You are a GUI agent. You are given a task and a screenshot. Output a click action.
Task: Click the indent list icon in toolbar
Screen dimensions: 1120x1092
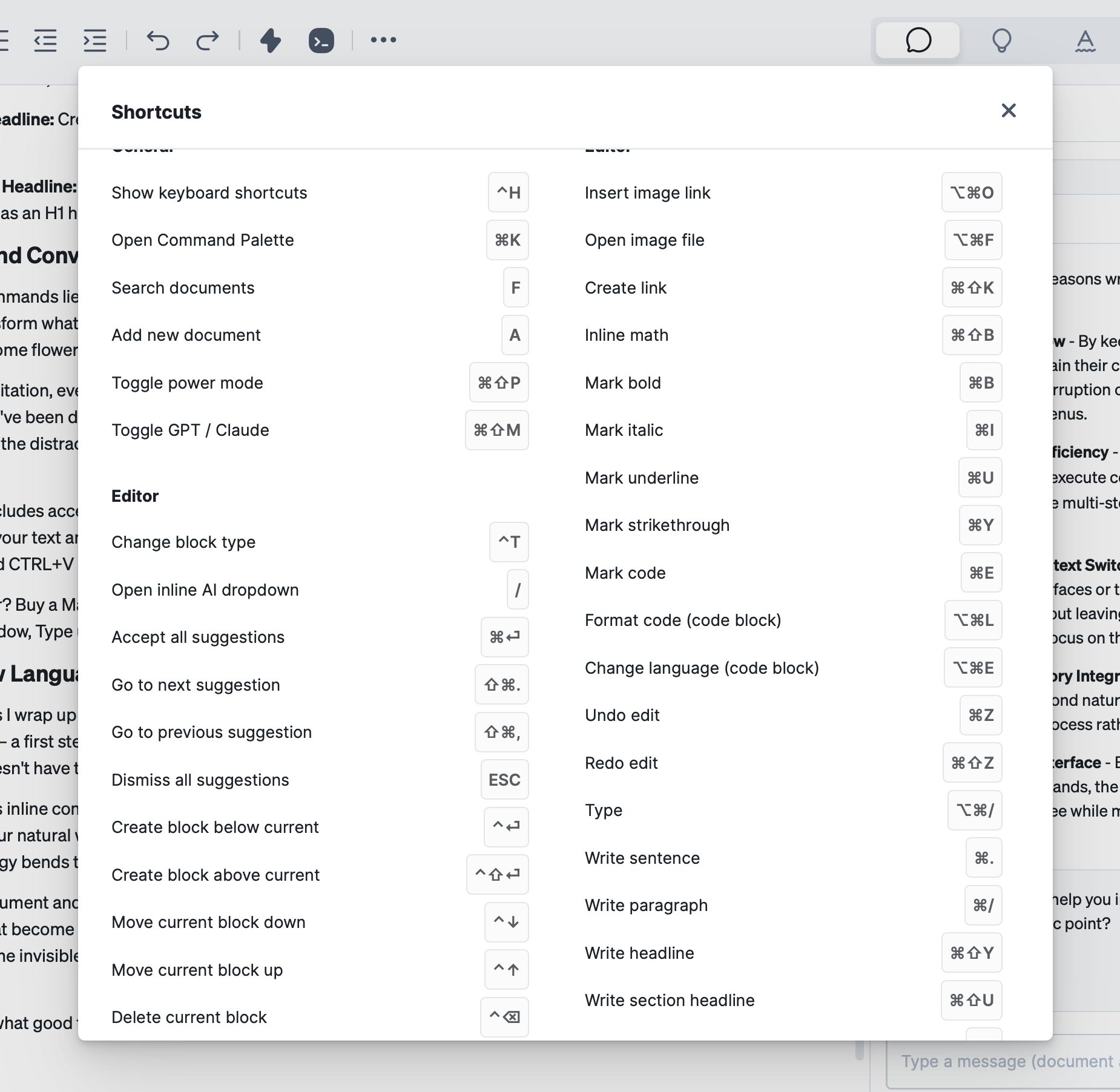click(x=95, y=41)
